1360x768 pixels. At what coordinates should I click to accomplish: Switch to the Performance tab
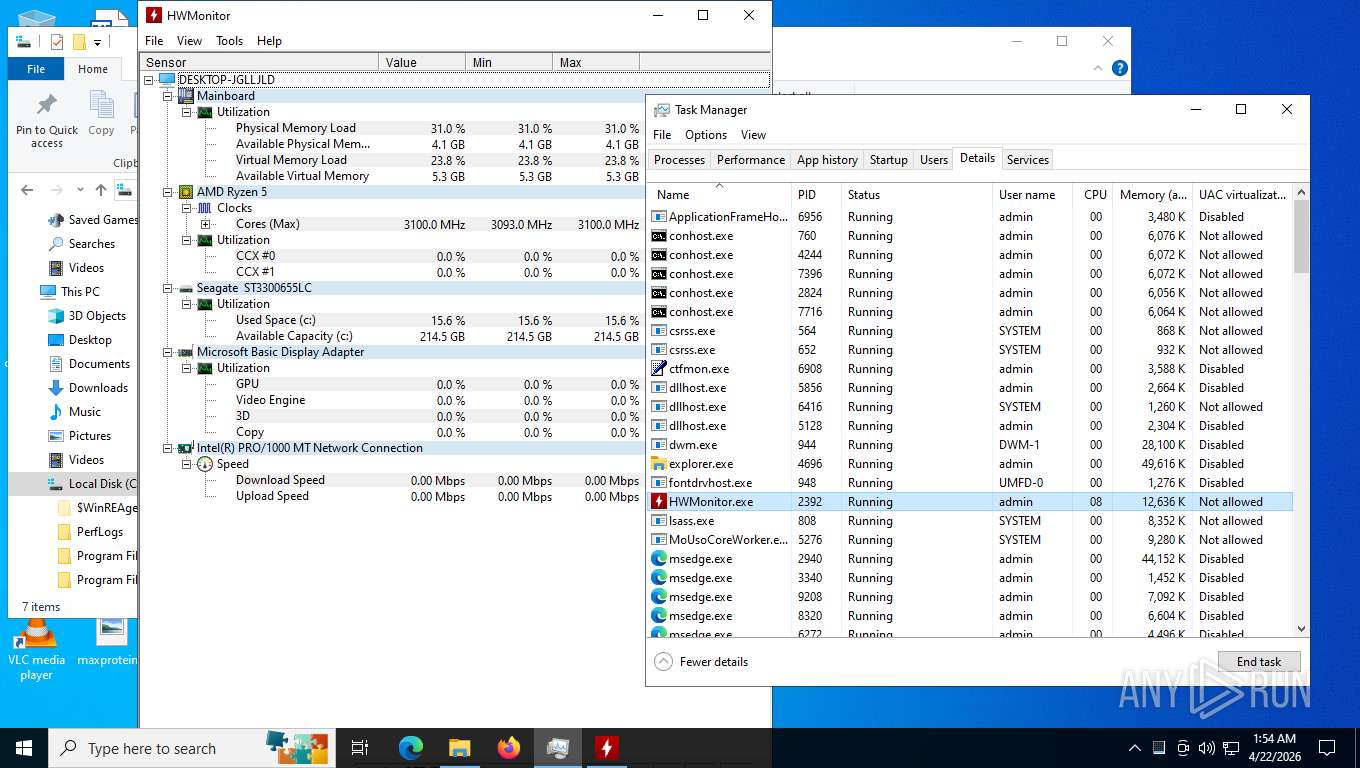[751, 160]
